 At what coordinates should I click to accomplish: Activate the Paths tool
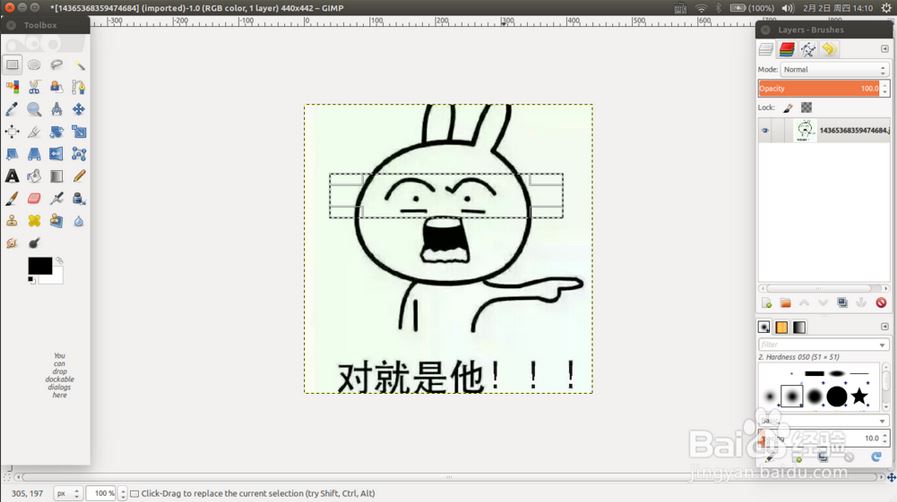tap(79, 87)
